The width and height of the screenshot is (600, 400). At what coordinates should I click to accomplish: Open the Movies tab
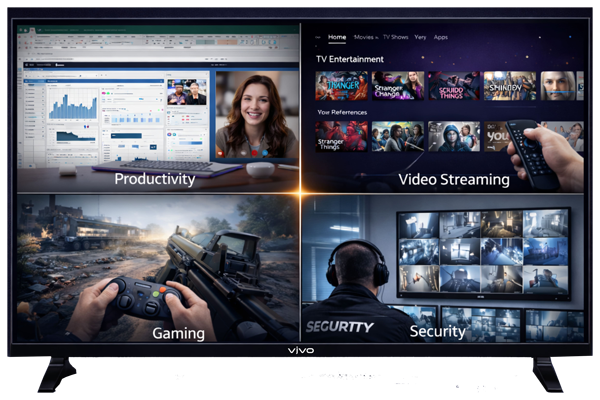coord(364,37)
